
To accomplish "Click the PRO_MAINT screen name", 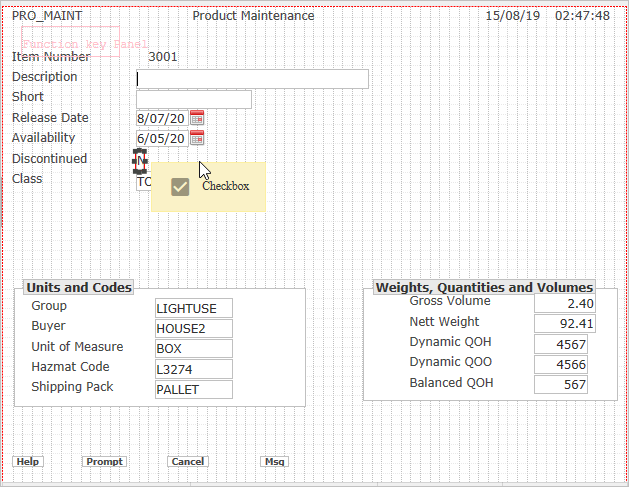I will (47, 16).
